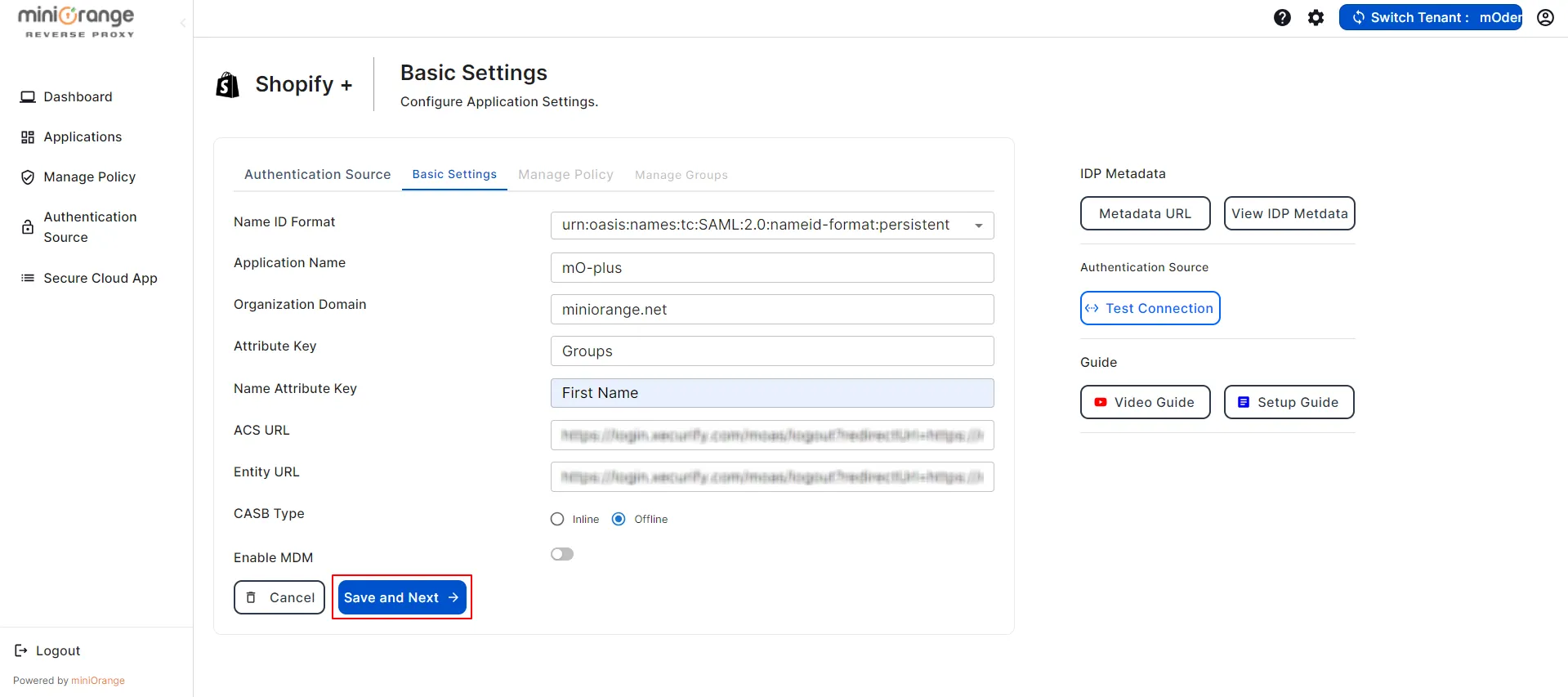Viewport: 1568px width, 697px height.
Task: Click the Name ID Format dropdown arrow
Action: click(x=978, y=226)
